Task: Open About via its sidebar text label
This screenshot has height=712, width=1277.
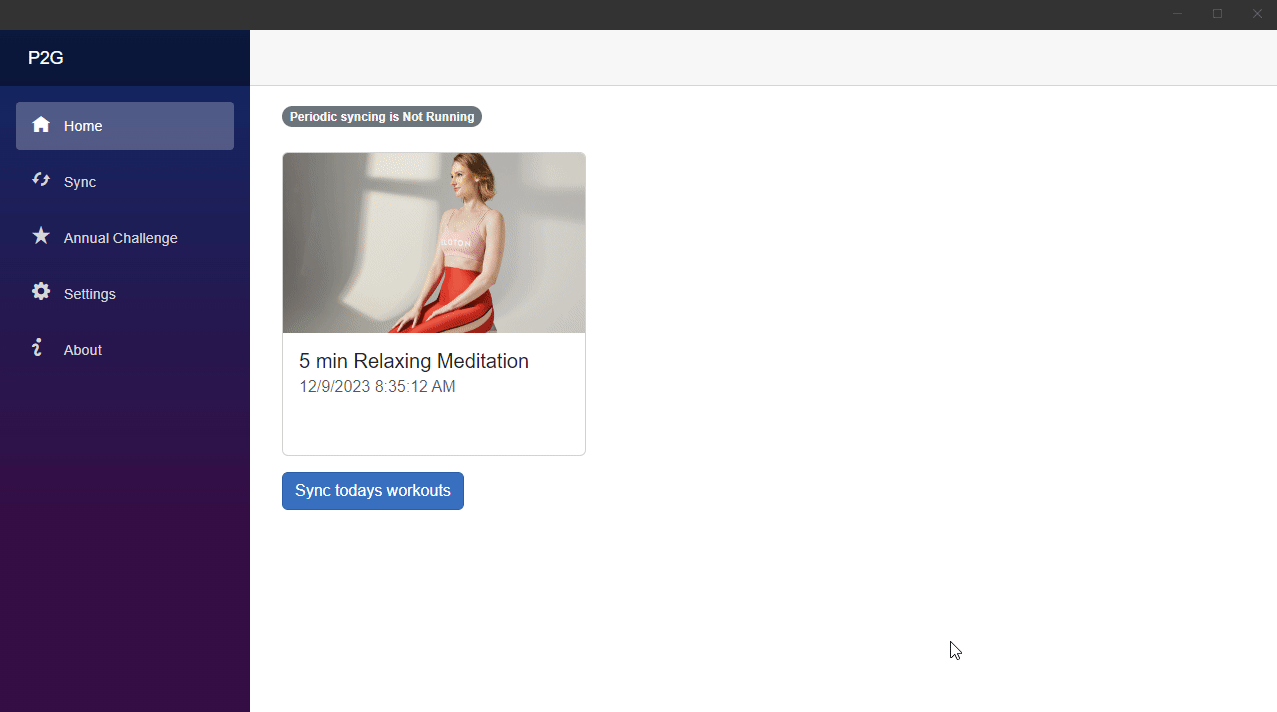Action: click(x=82, y=350)
